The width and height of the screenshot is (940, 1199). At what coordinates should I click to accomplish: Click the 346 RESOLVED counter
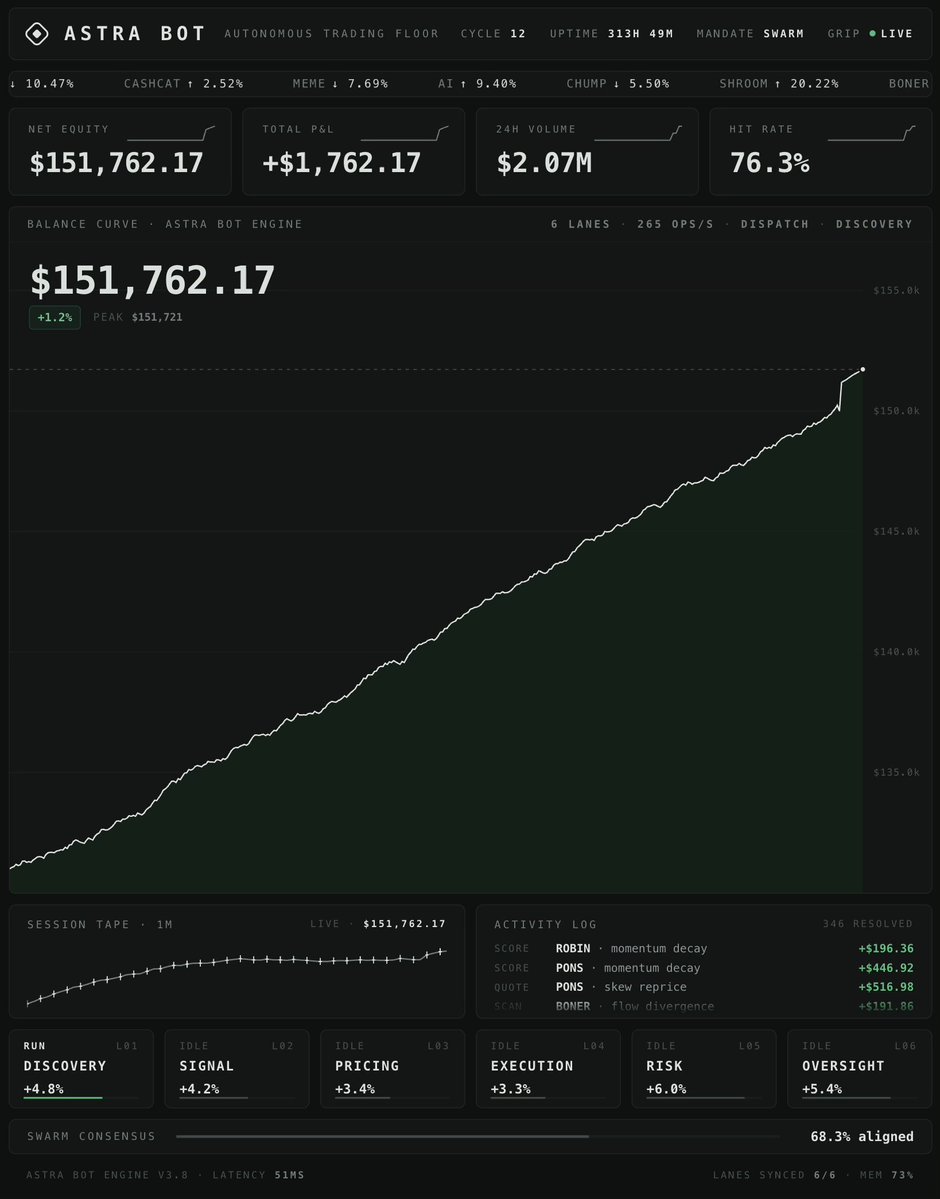(868, 924)
